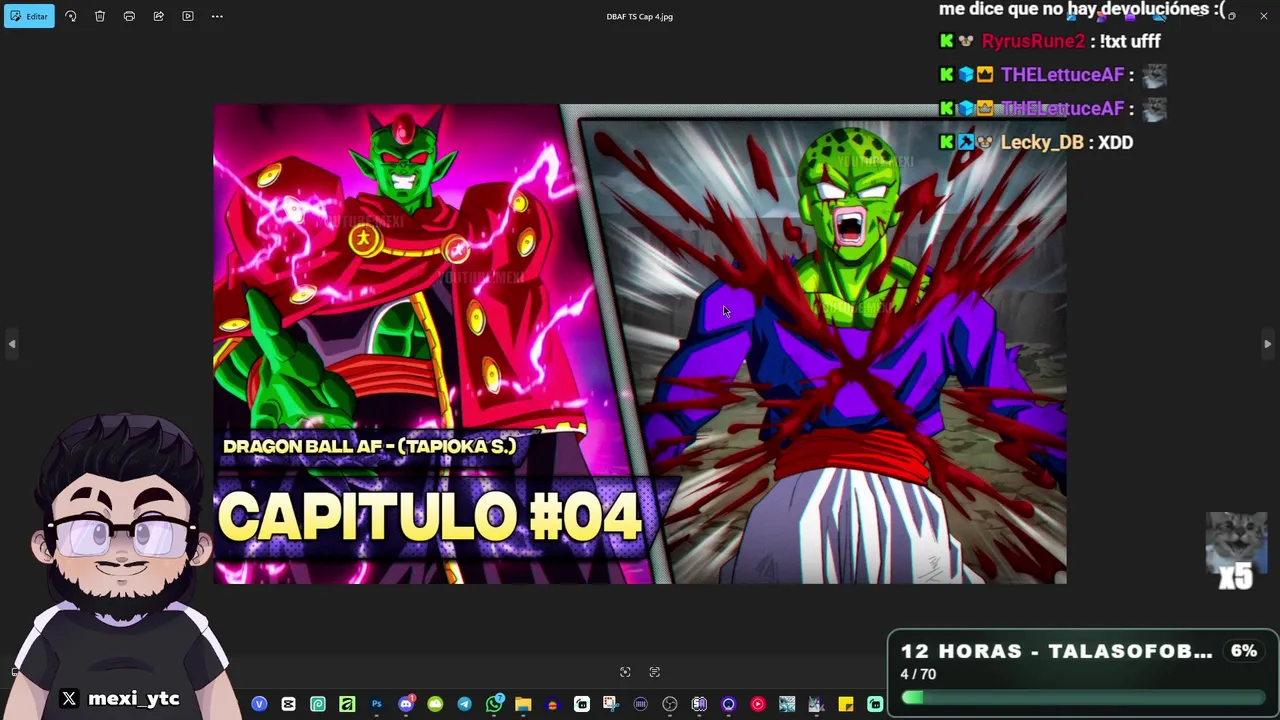Viewport: 1280px width, 720px height.
Task: Click the green A app icon in taskbar
Action: coord(347,704)
